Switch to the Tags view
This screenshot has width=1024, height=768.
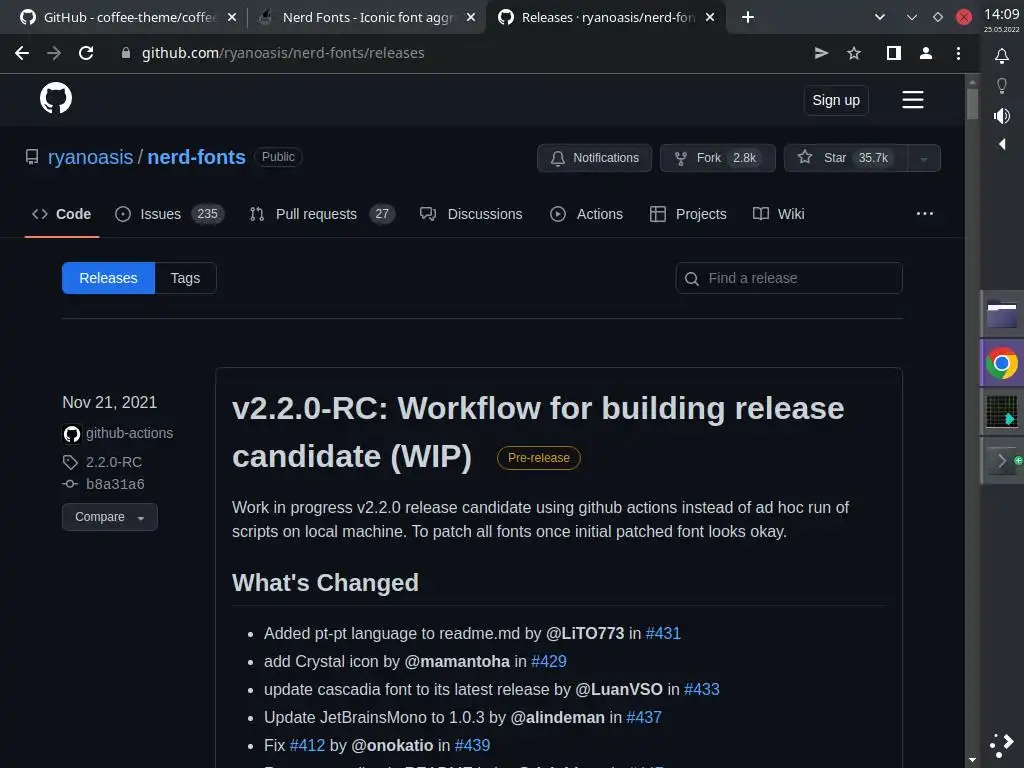pyautogui.click(x=185, y=278)
